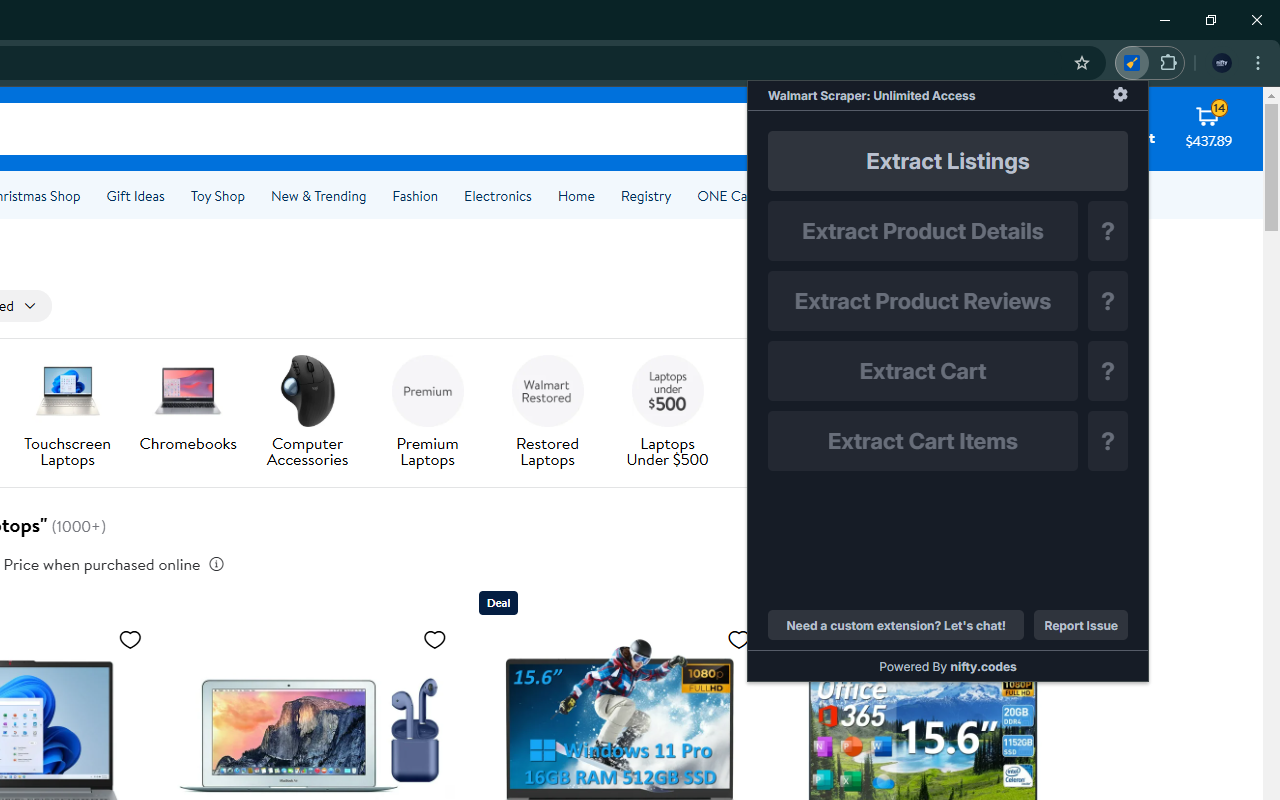Click price info icon near 'Price when purchased online'
The height and width of the screenshot is (800, 1280).
[216, 564]
